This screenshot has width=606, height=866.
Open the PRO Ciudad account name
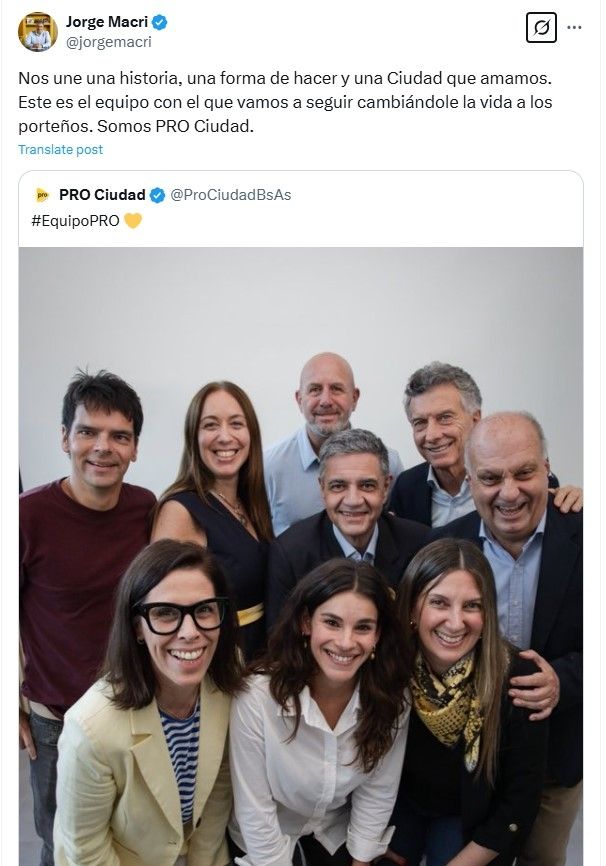(102, 194)
